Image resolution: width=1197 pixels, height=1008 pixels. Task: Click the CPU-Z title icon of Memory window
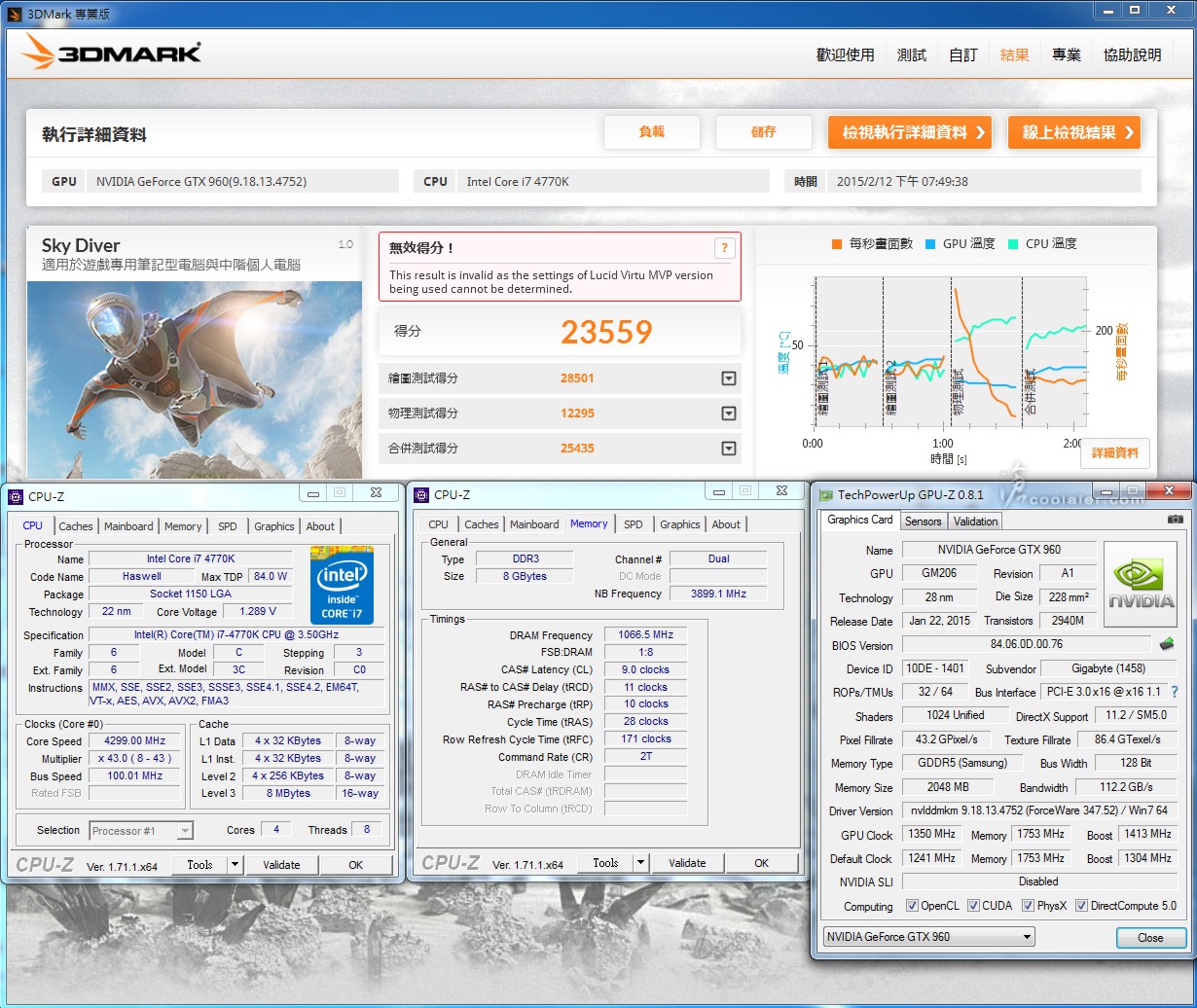(x=420, y=494)
